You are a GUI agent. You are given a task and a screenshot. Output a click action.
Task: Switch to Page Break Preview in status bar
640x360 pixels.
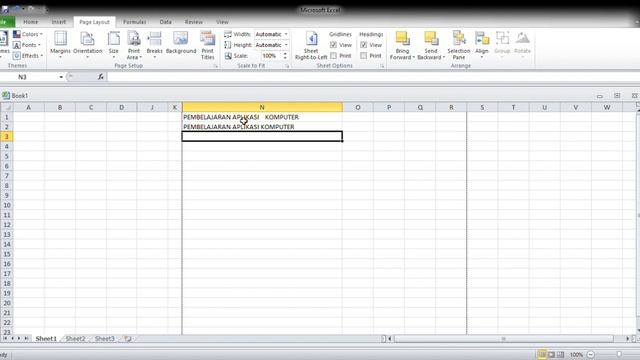coord(560,355)
